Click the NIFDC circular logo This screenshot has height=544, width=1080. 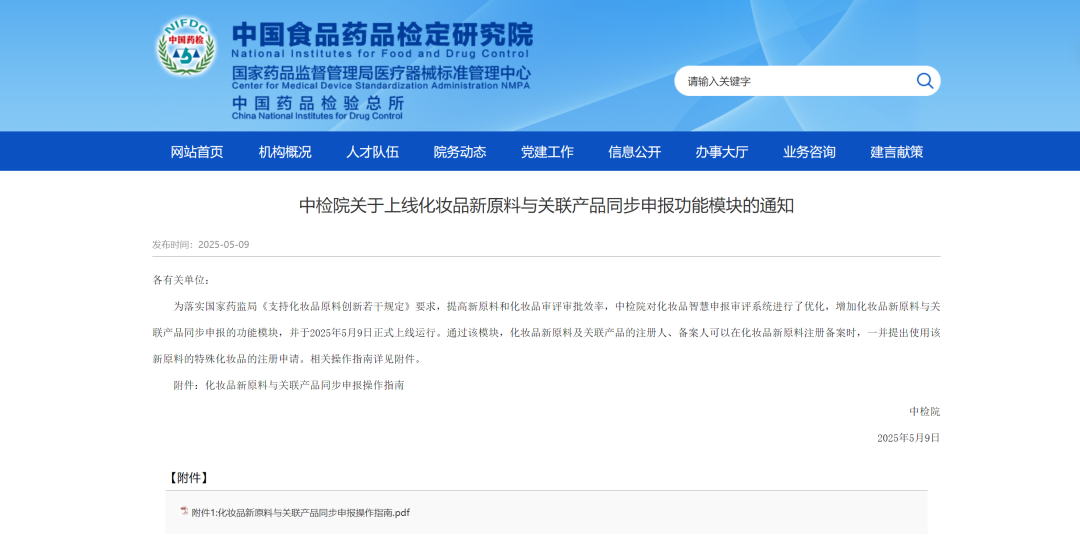click(185, 47)
